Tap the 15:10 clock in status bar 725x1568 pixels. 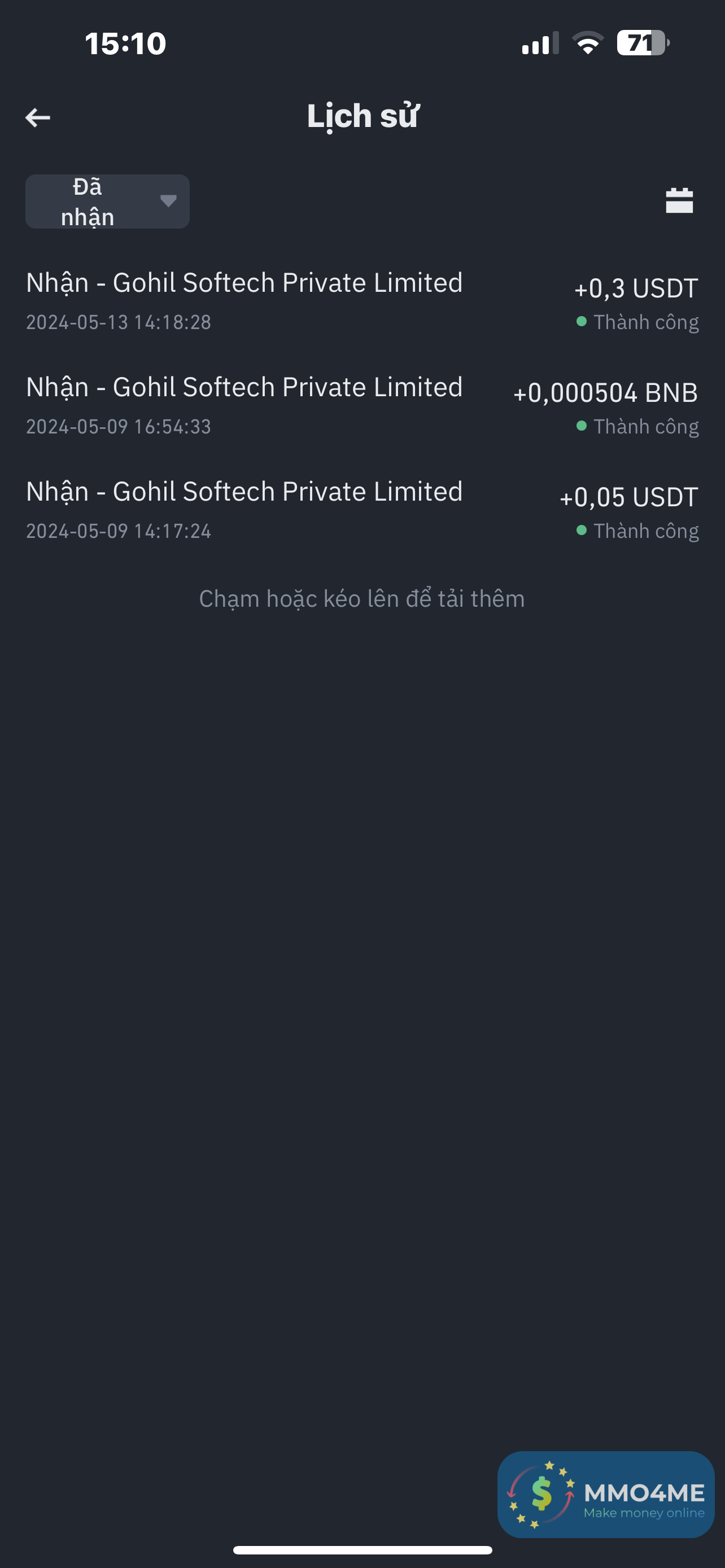pyautogui.click(x=125, y=44)
